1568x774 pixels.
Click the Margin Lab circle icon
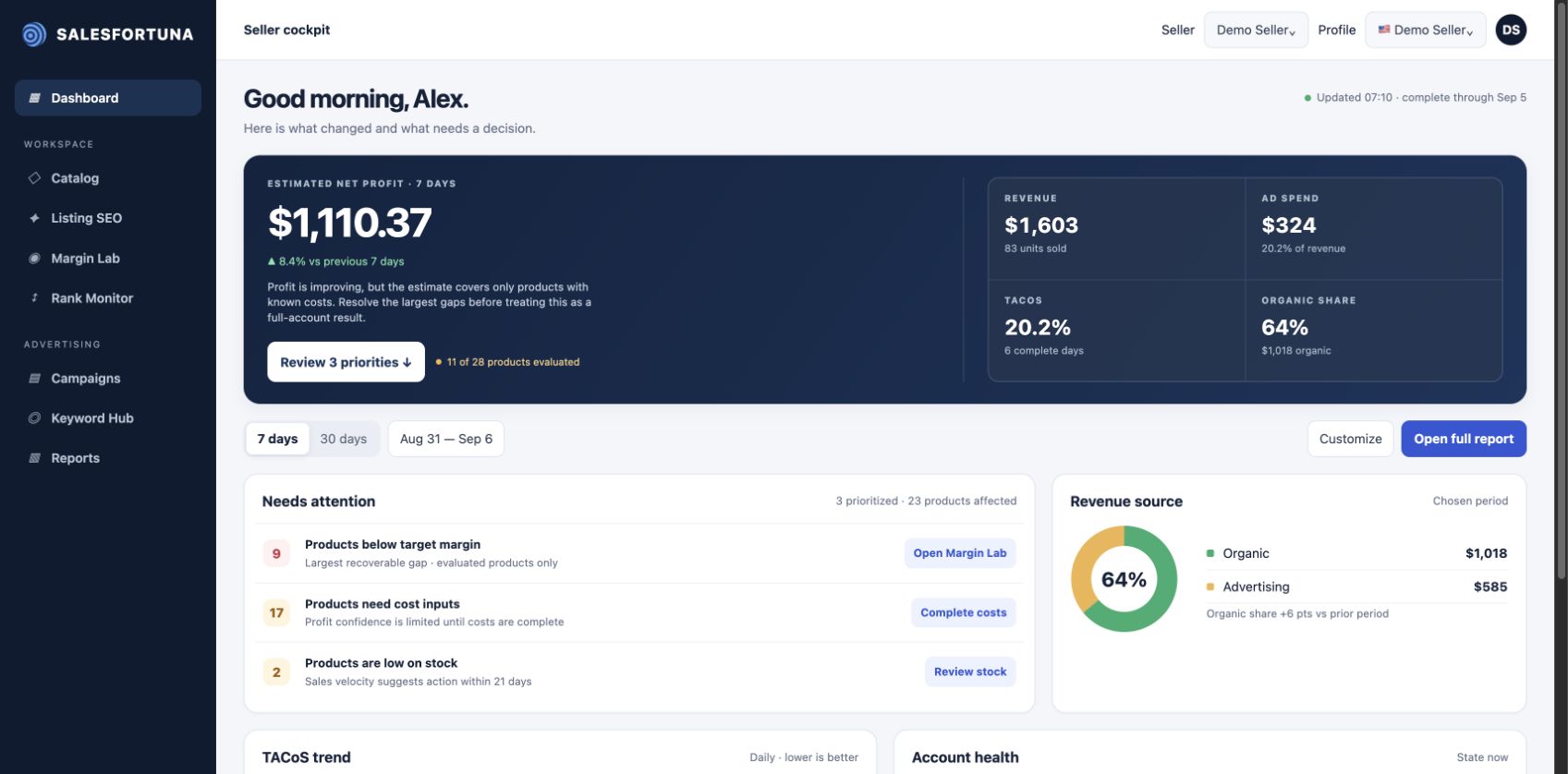click(x=34, y=259)
